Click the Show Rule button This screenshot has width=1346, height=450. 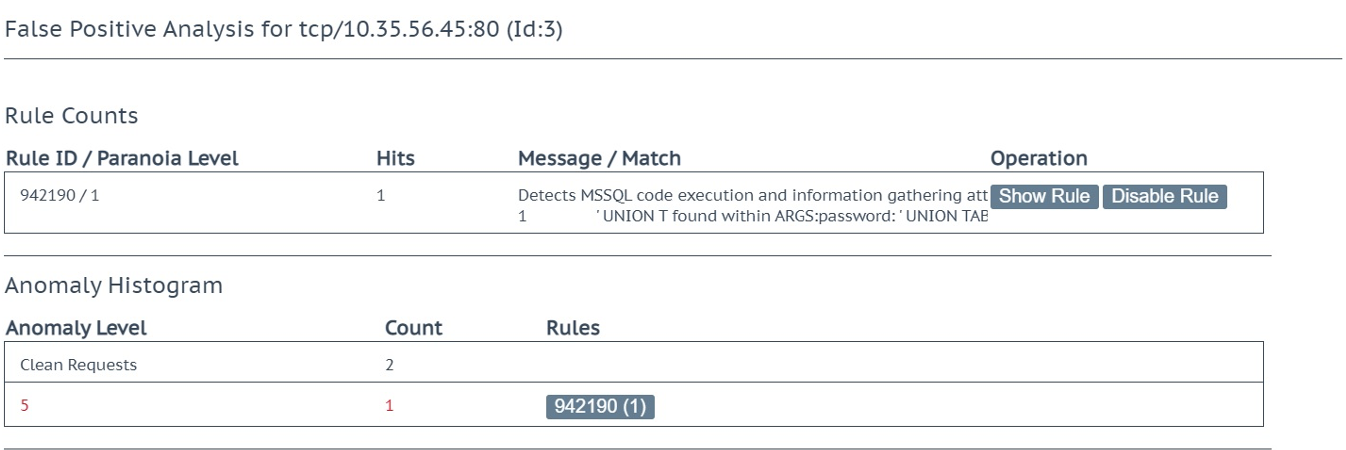point(1044,197)
